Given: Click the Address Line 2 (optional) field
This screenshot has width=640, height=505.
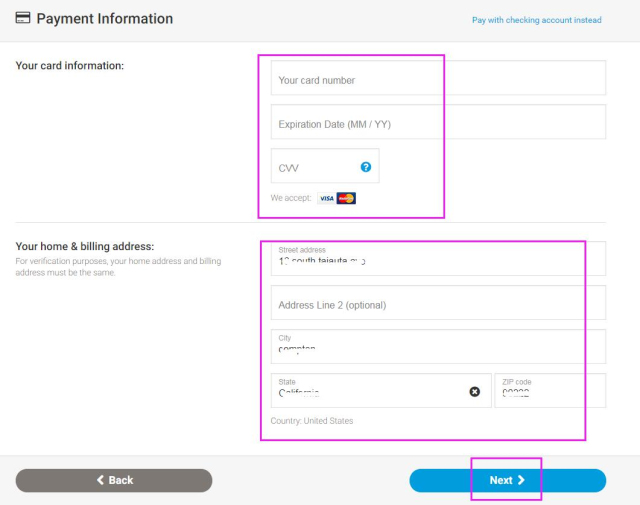Looking at the screenshot, I should coord(437,304).
